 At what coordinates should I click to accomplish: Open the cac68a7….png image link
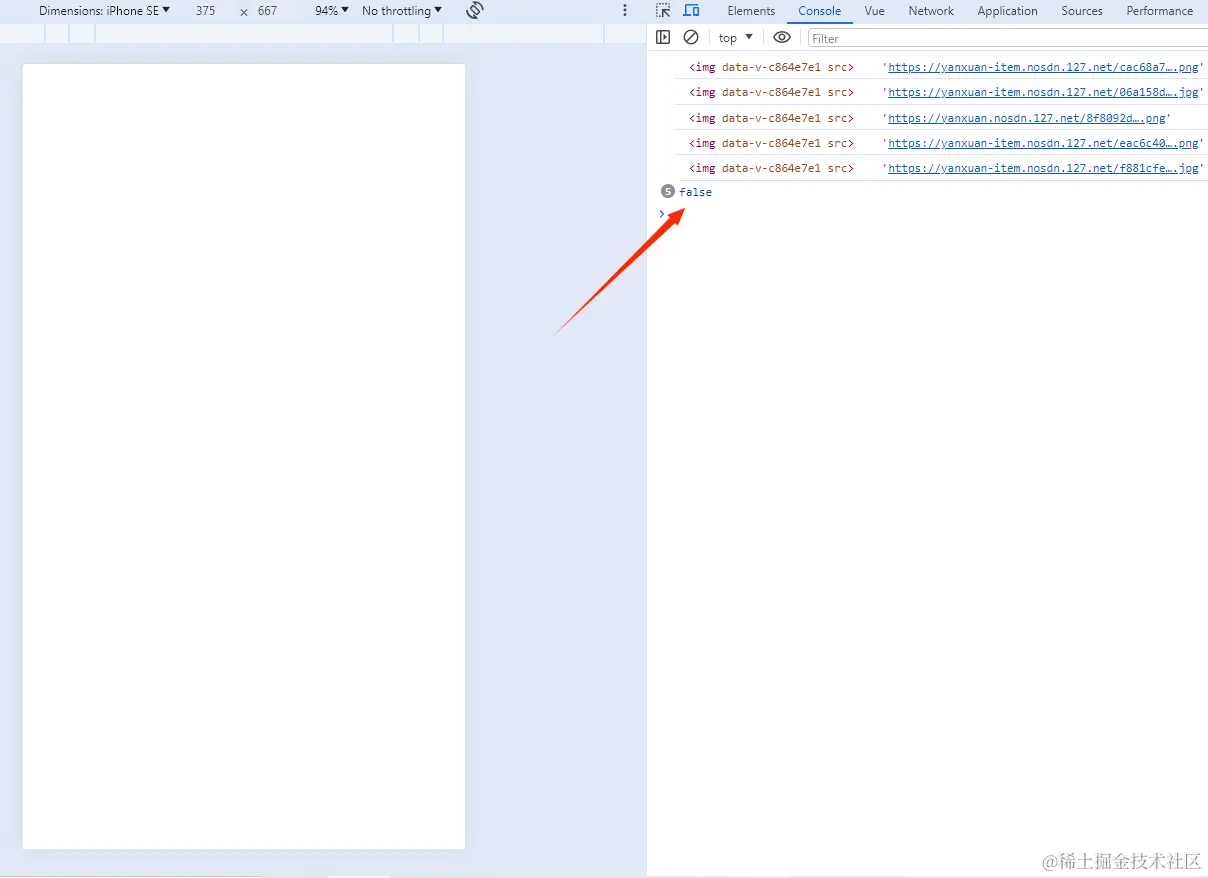point(1043,67)
